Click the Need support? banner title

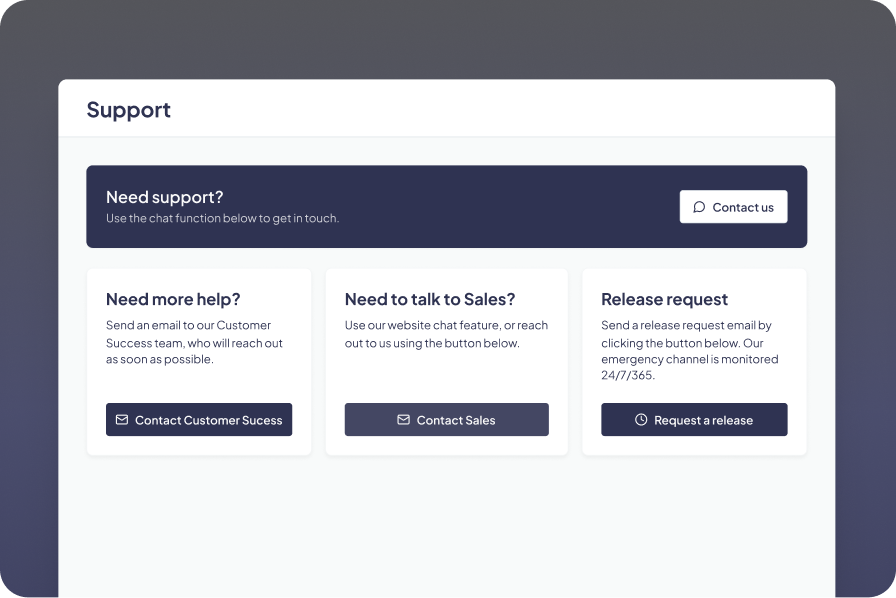tap(165, 197)
